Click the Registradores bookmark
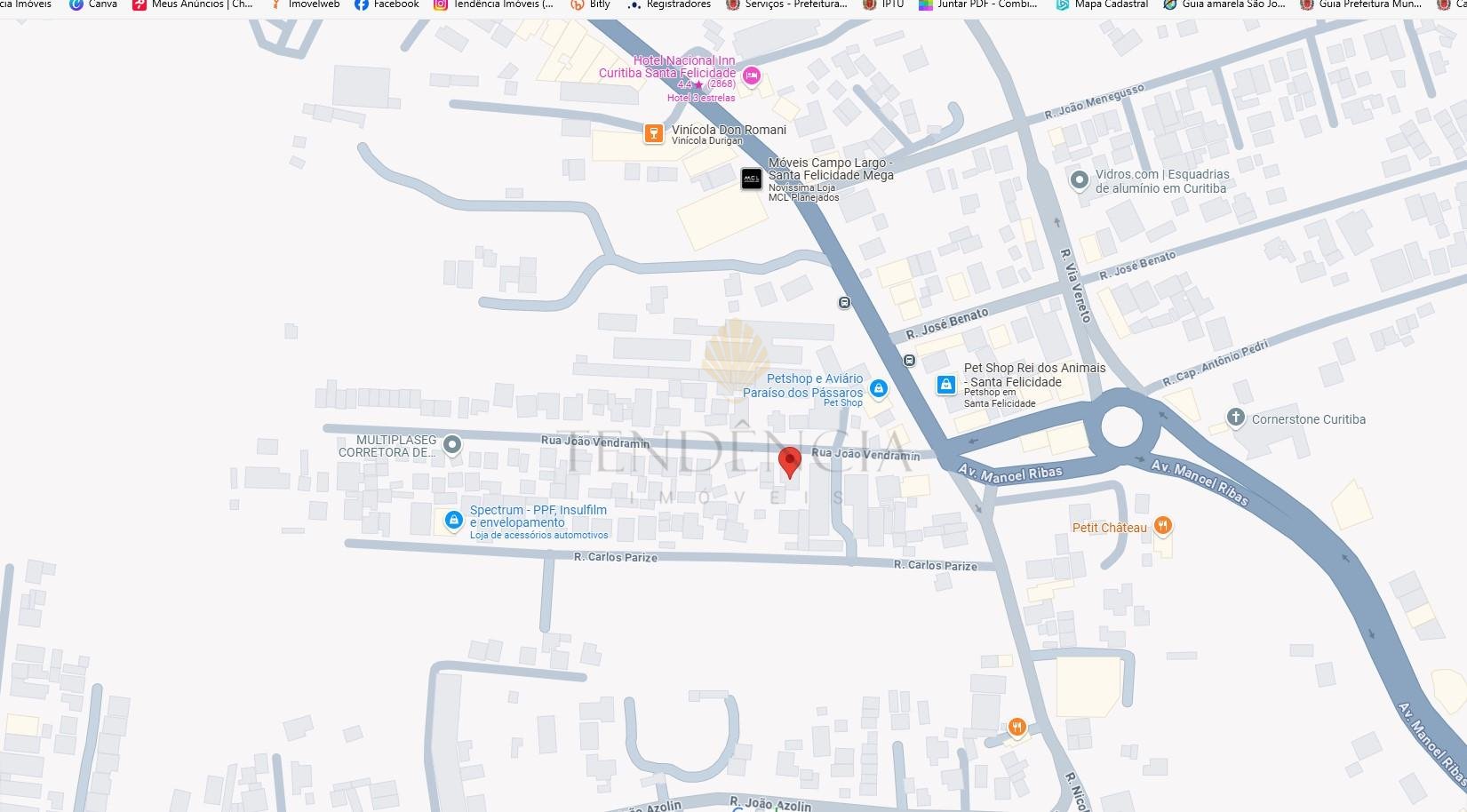The image size is (1467, 812). click(669, 4)
